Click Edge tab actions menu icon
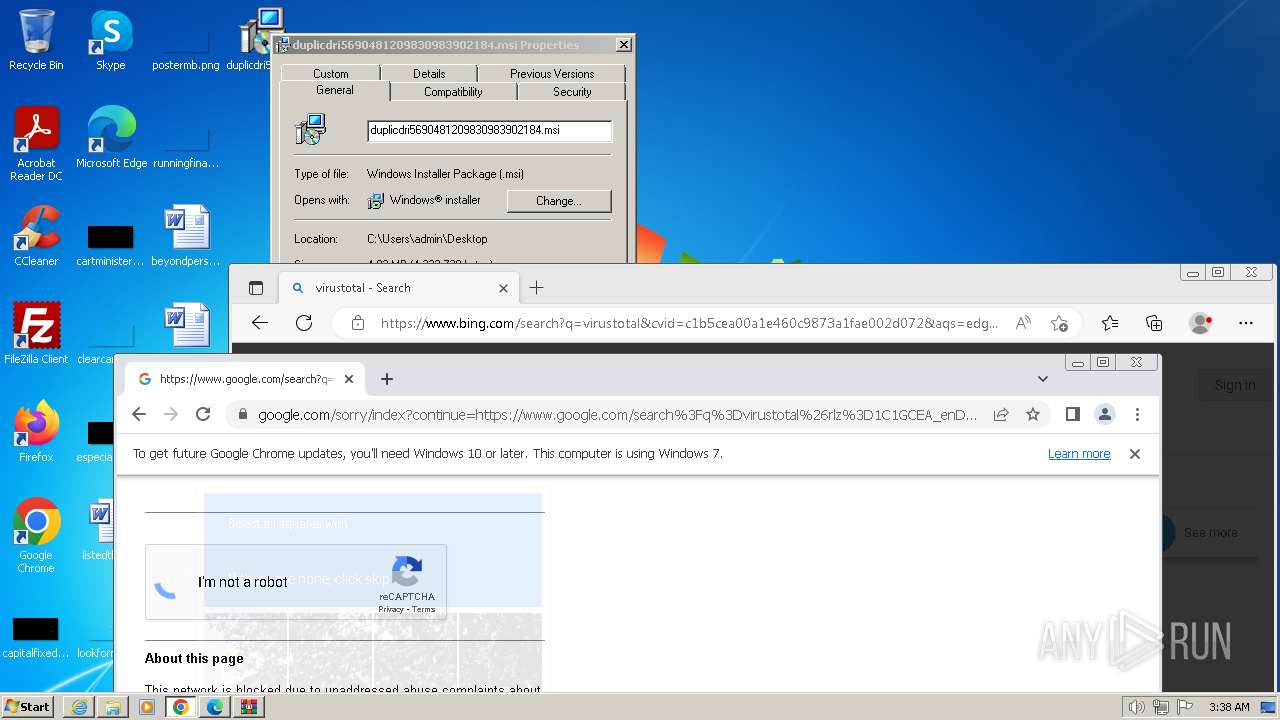1280x720 pixels. point(256,288)
